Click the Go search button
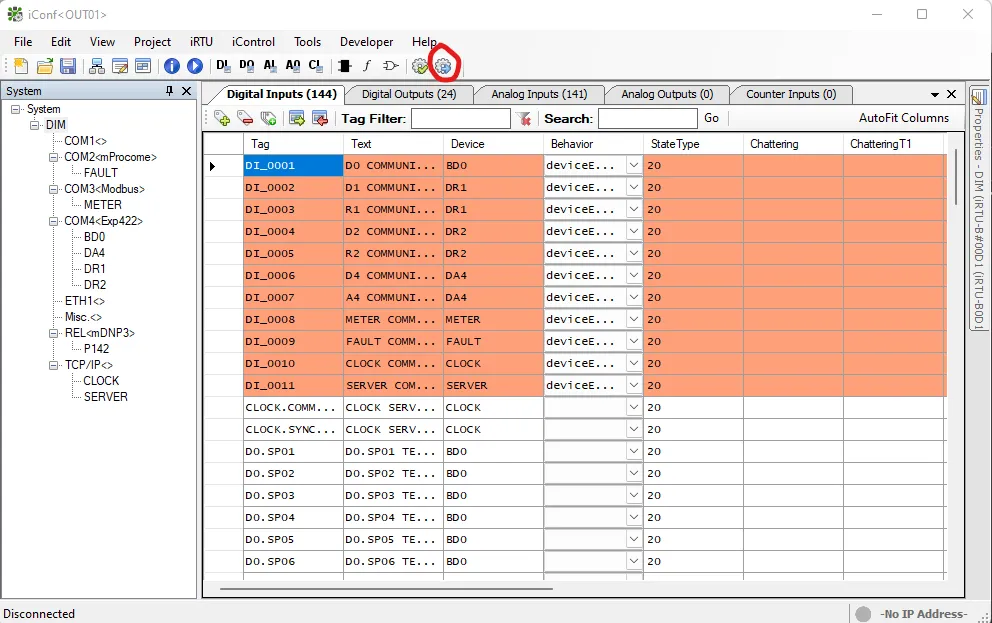The height and width of the screenshot is (623, 992). click(712, 118)
